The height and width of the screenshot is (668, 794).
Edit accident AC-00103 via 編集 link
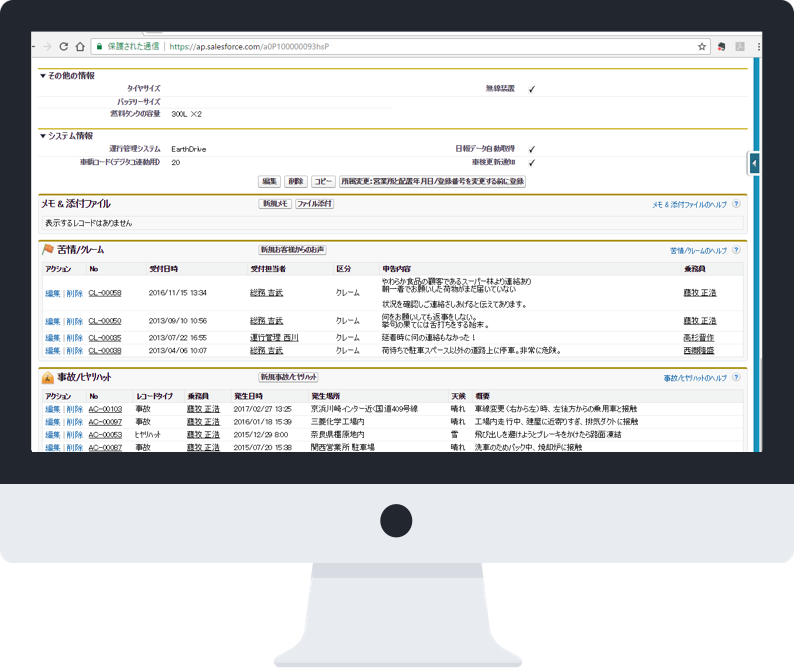point(53,409)
